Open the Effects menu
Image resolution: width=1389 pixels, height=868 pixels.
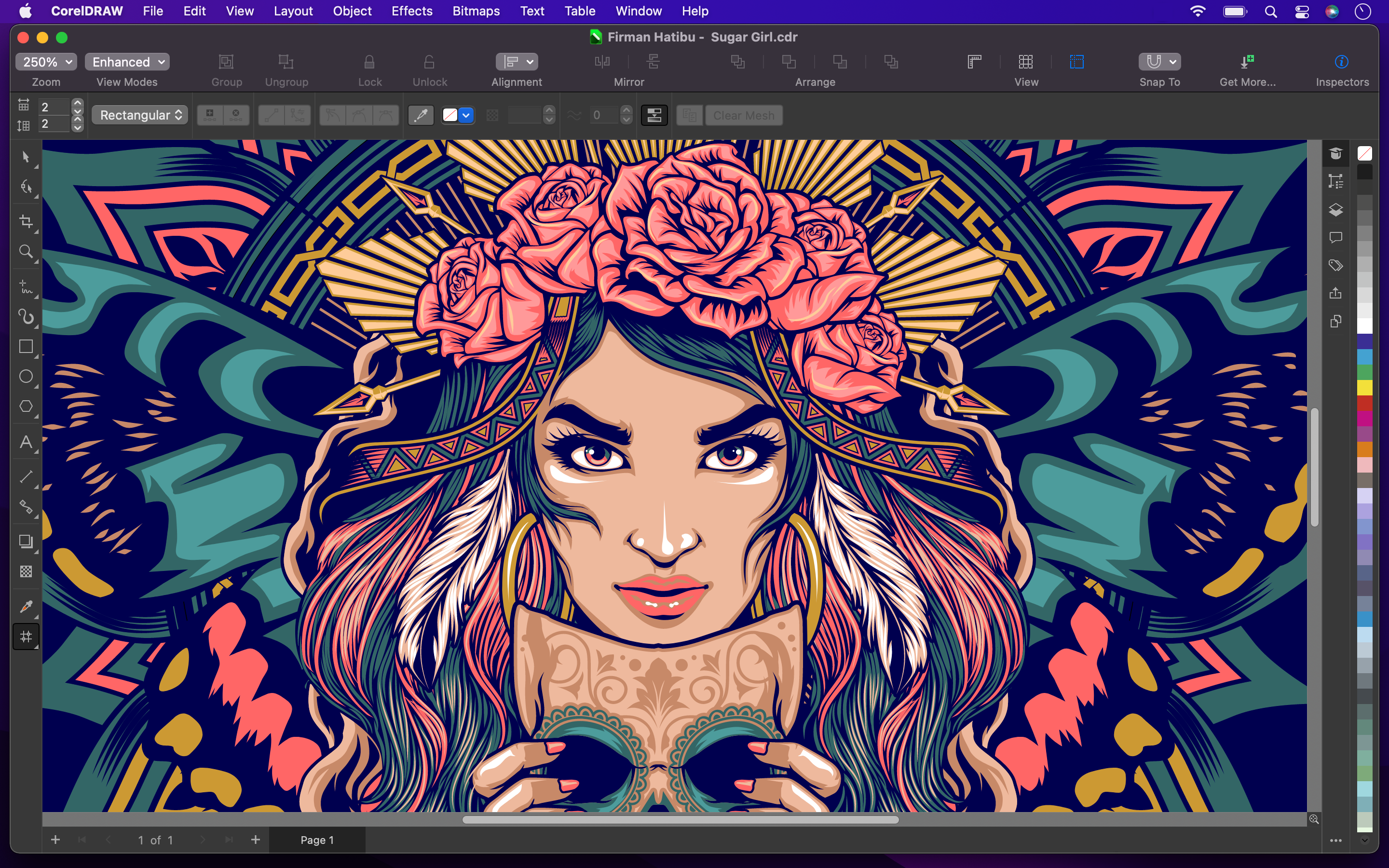(x=412, y=11)
